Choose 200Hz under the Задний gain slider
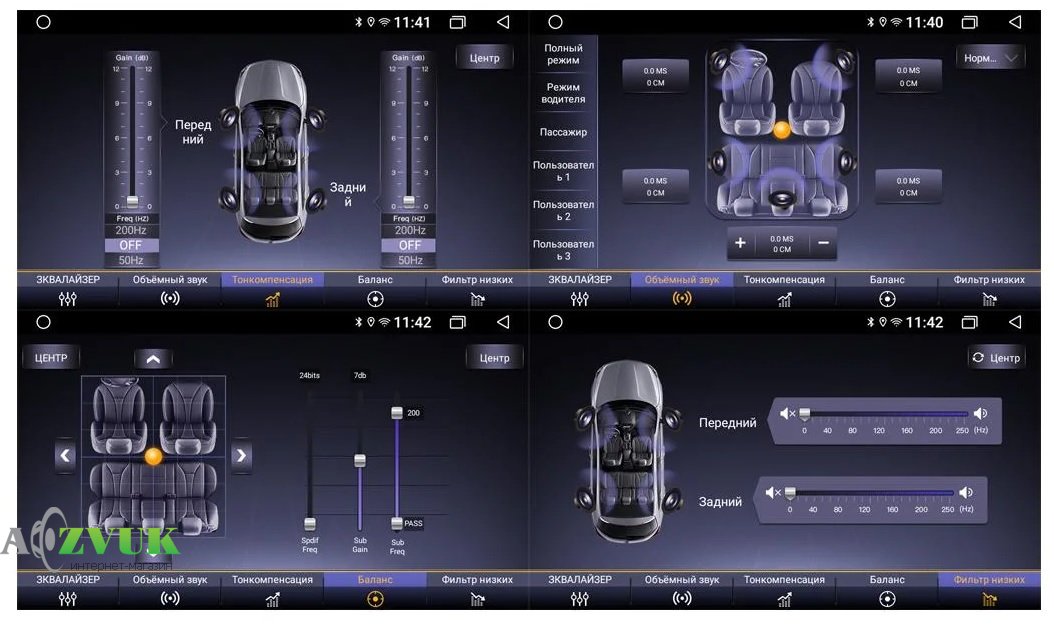1054x632 pixels. coord(409,231)
